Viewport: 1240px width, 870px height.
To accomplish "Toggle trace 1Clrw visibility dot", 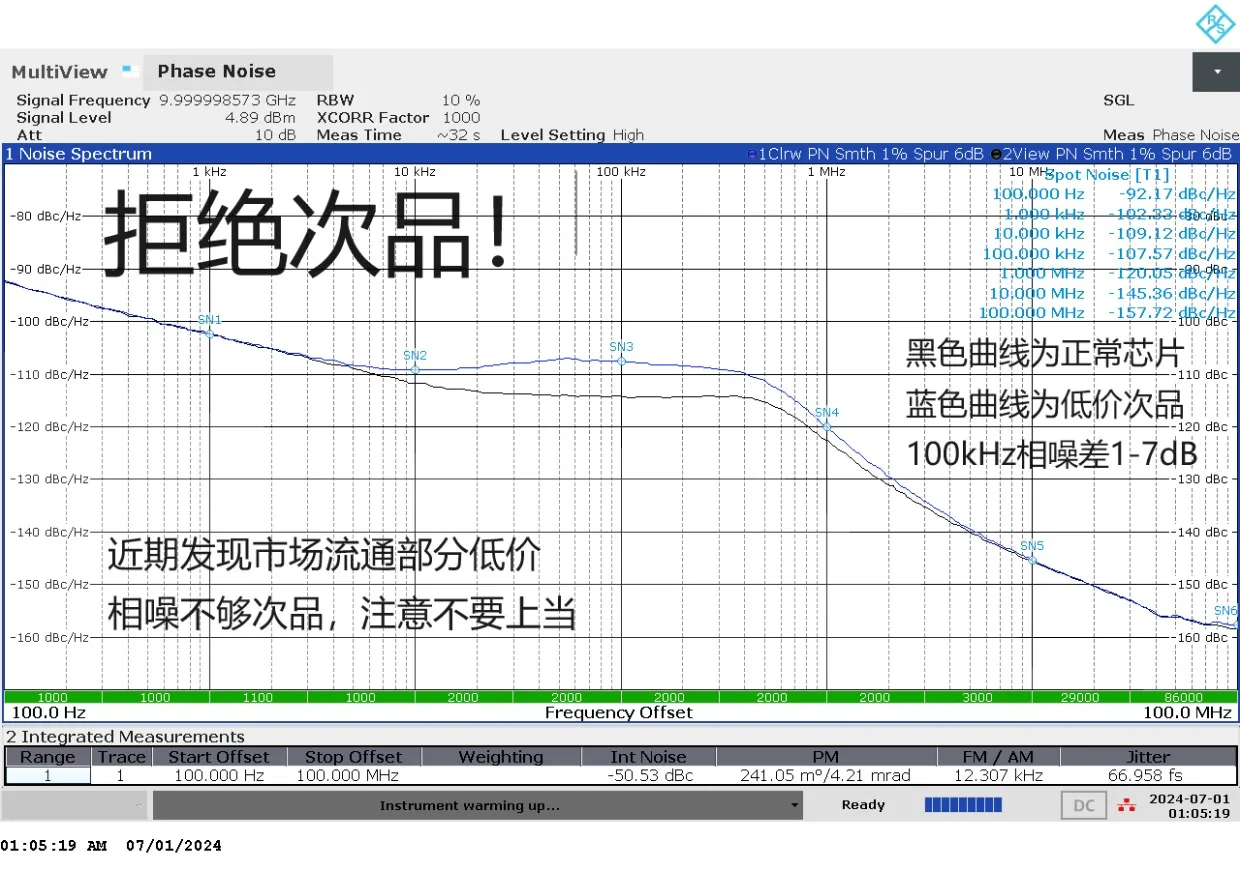I will point(752,154).
